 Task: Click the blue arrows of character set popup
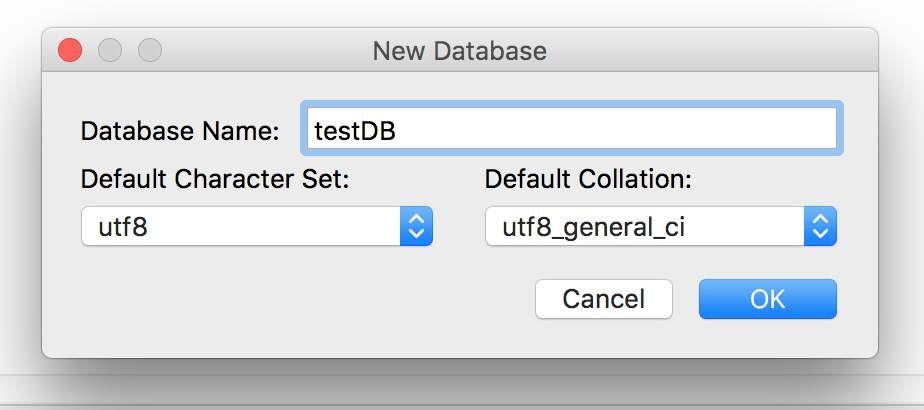416,227
